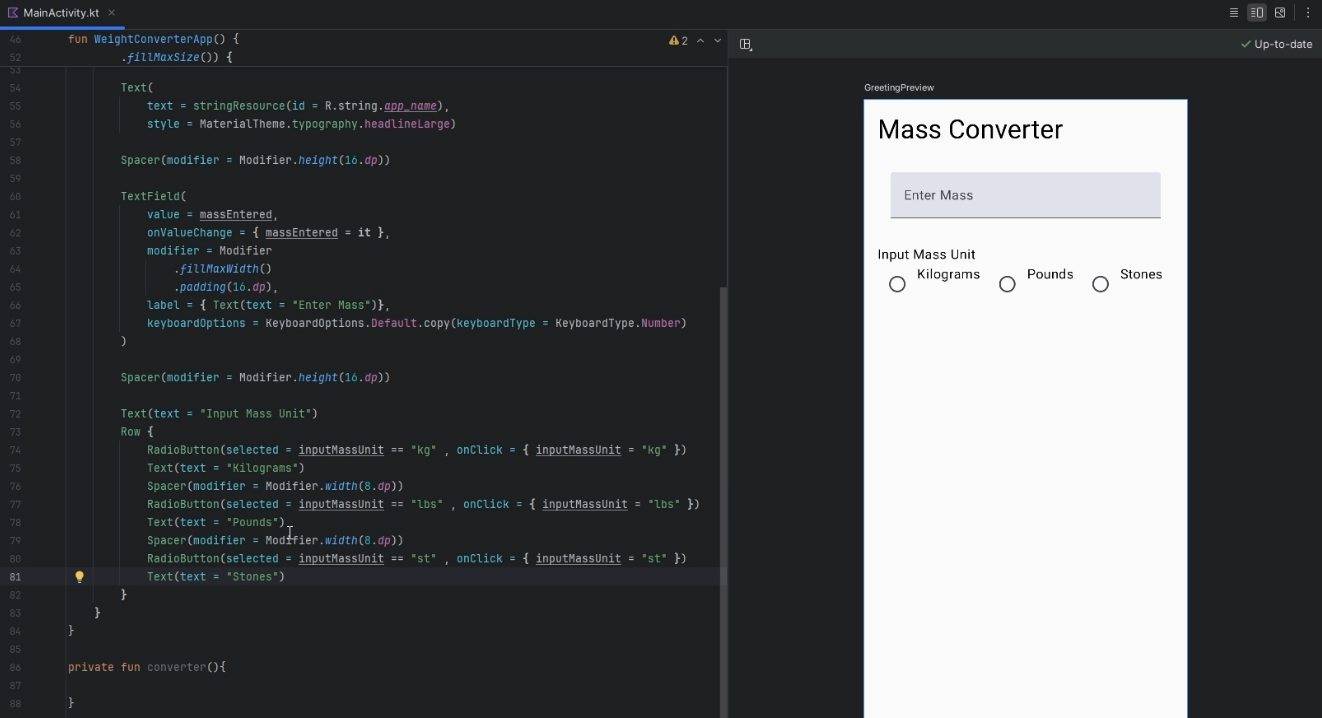Click the RadioButton line for "lbs"
The image size is (1322, 718).
click(x=423, y=504)
